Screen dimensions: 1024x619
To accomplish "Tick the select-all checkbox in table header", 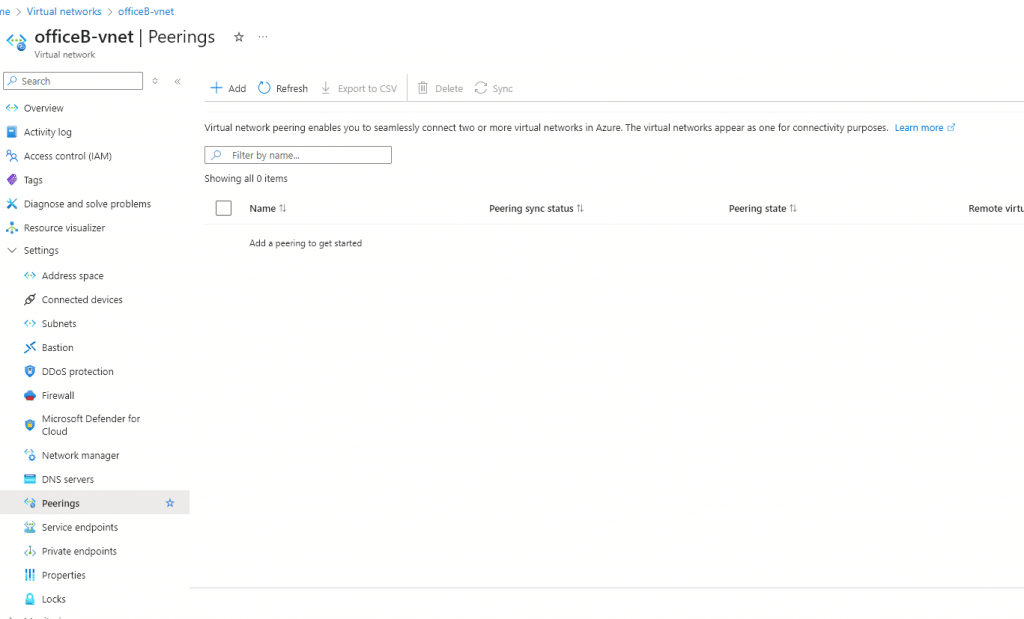I will (x=223, y=208).
